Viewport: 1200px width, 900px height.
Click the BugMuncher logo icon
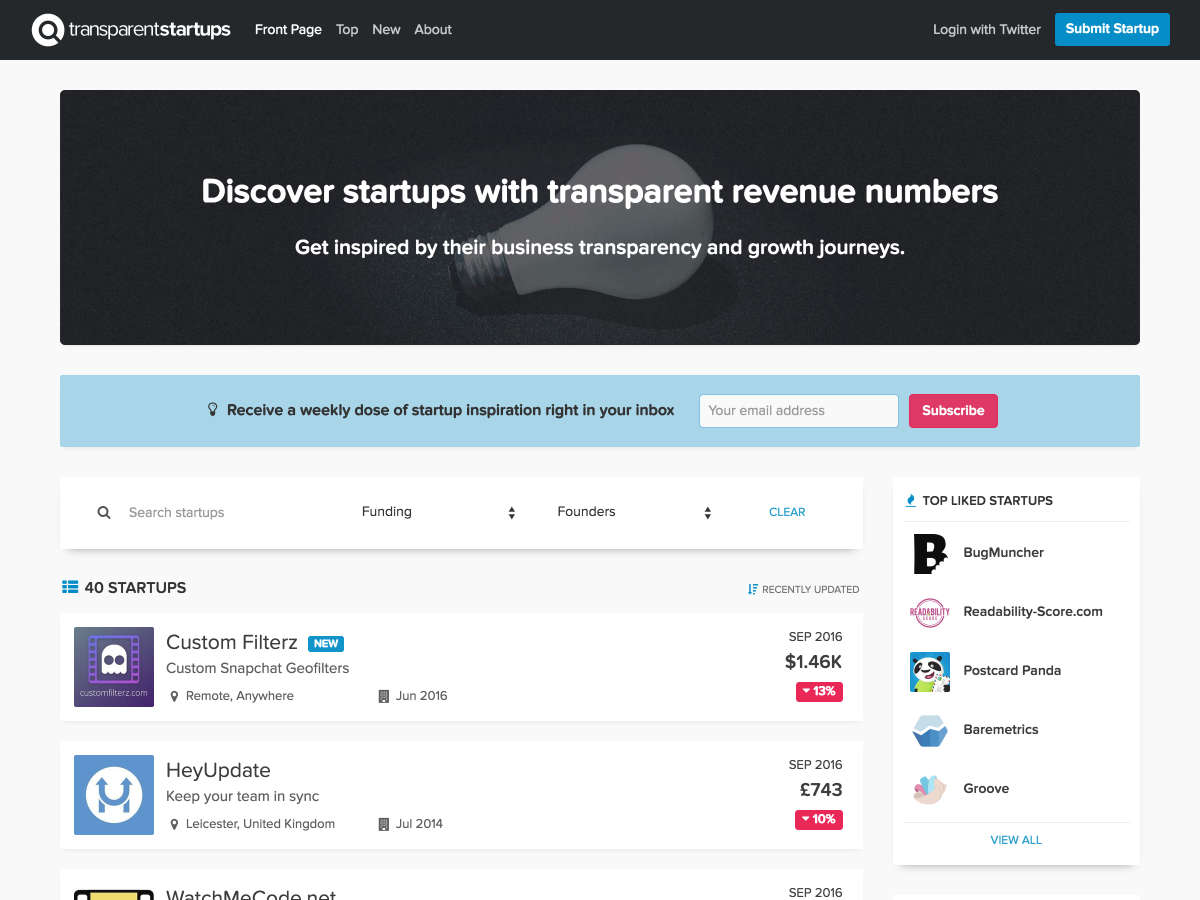(x=930, y=553)
